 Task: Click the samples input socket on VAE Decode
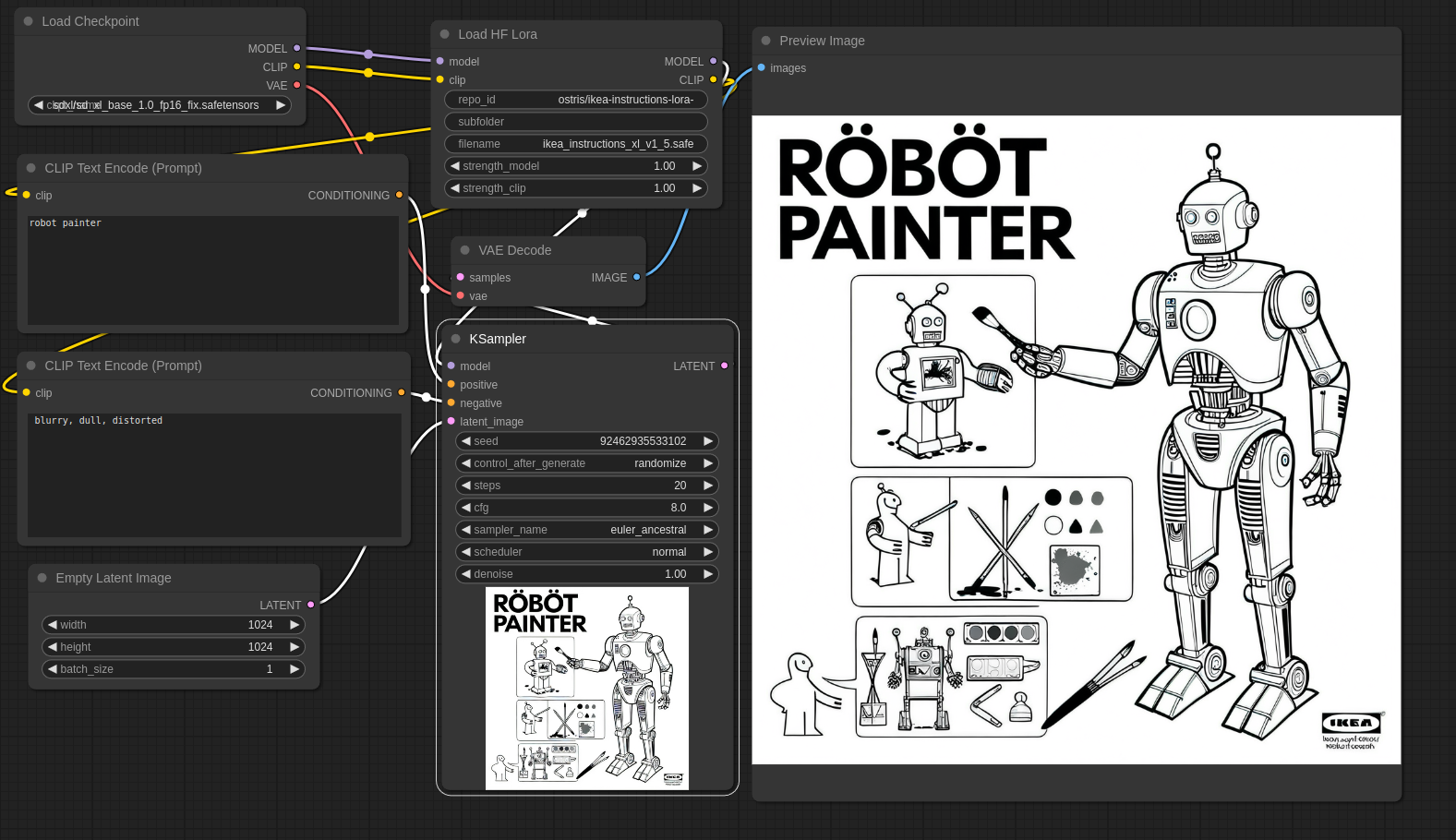pyautogui.click(x=461, y=277)
